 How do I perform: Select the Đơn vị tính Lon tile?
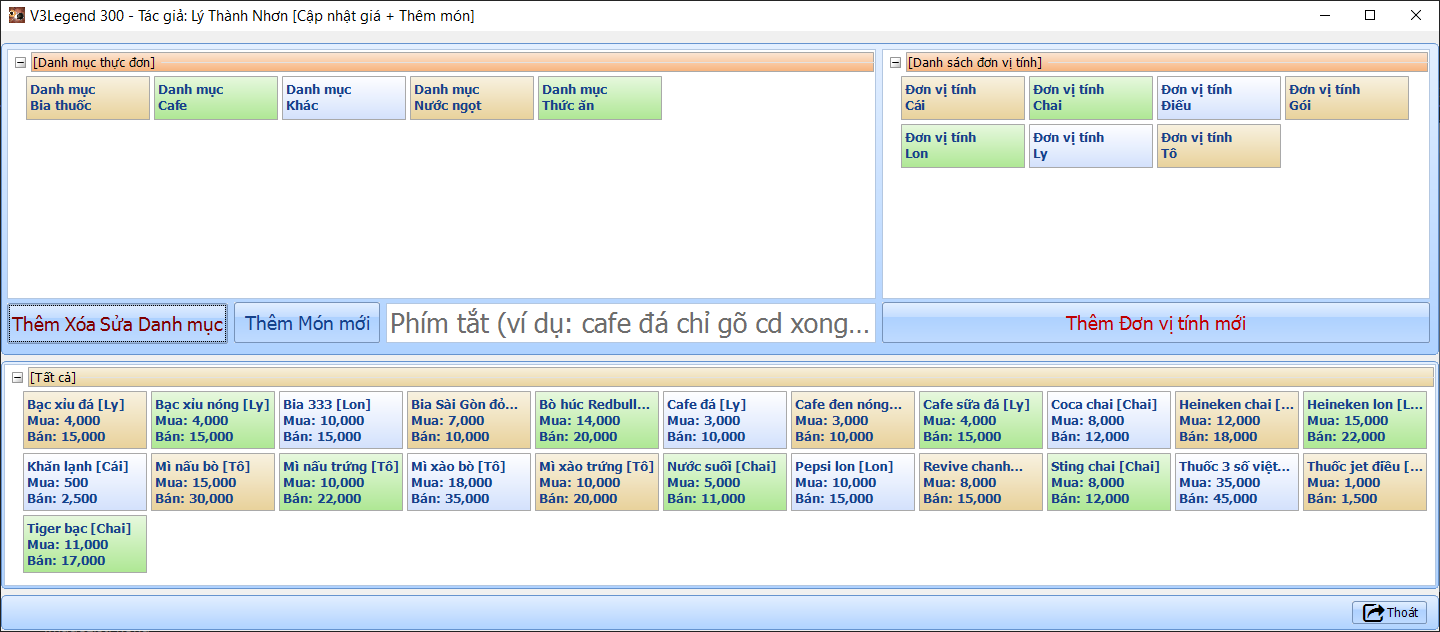pyautogui.click(x=963, y=146)
